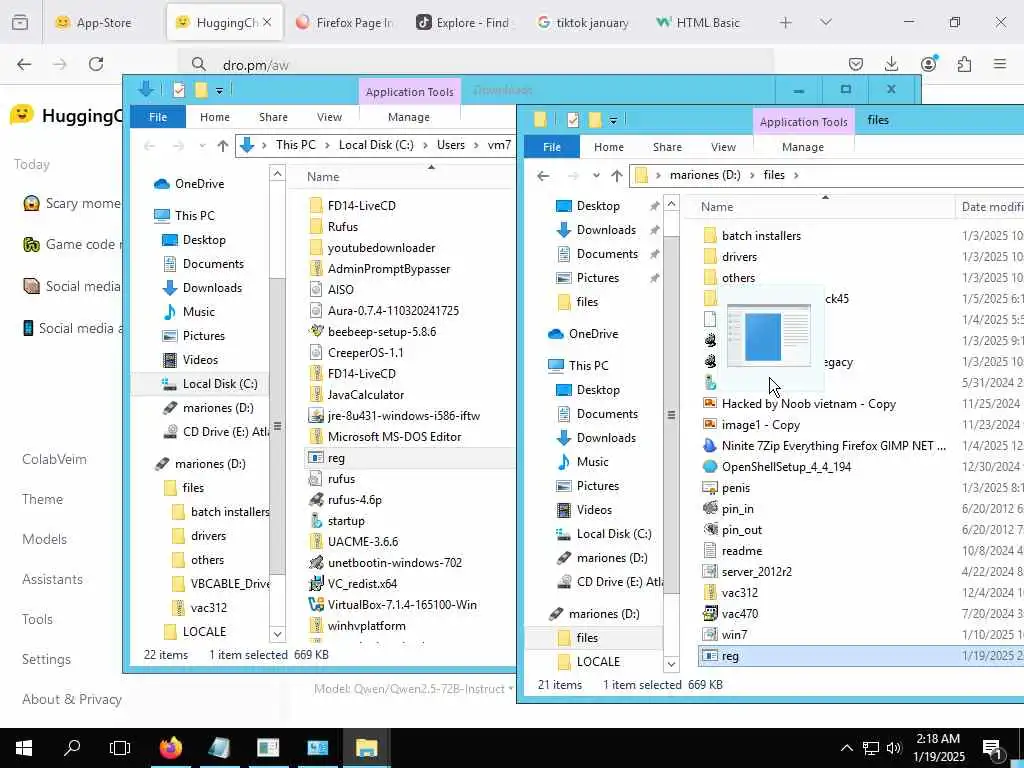Select LOCALE folder in files window sidebar
Screen dimensions: 1024x768
coord(598,662)
